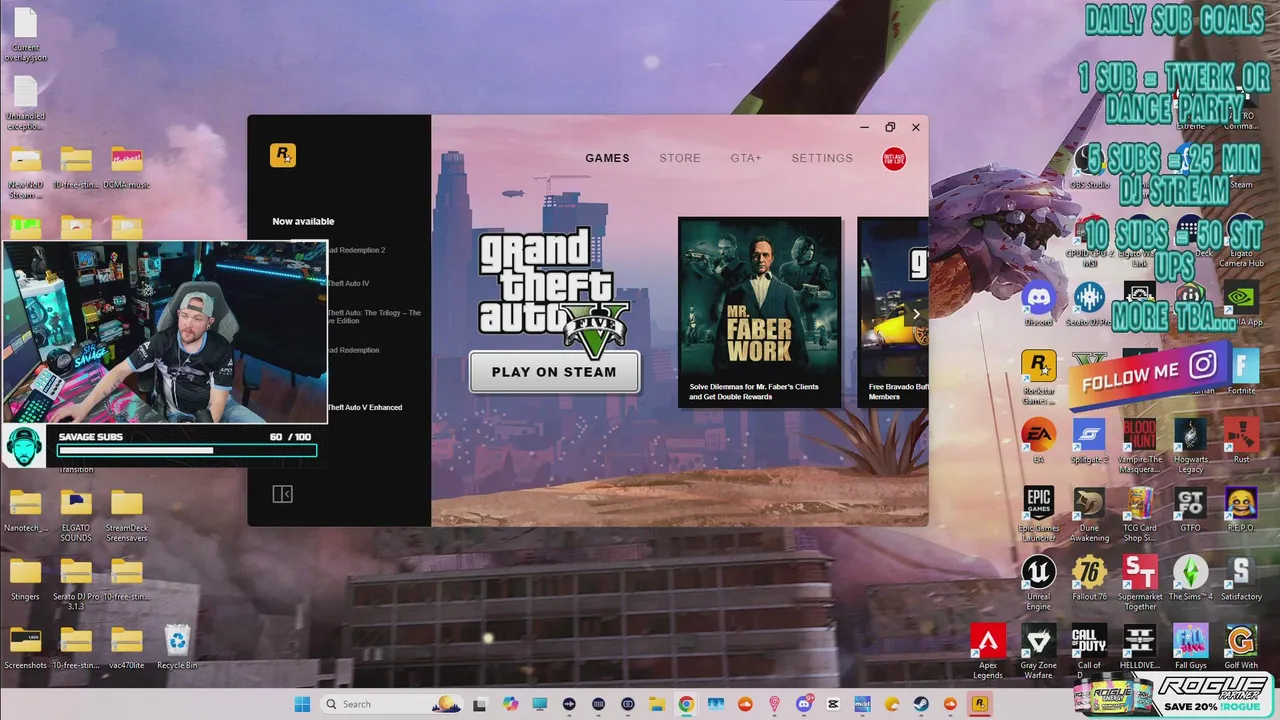Viewport: 1280px width, 720px height.
Task: Click the Grand Theft Auto Five logo
Action: tap(553, 292)
